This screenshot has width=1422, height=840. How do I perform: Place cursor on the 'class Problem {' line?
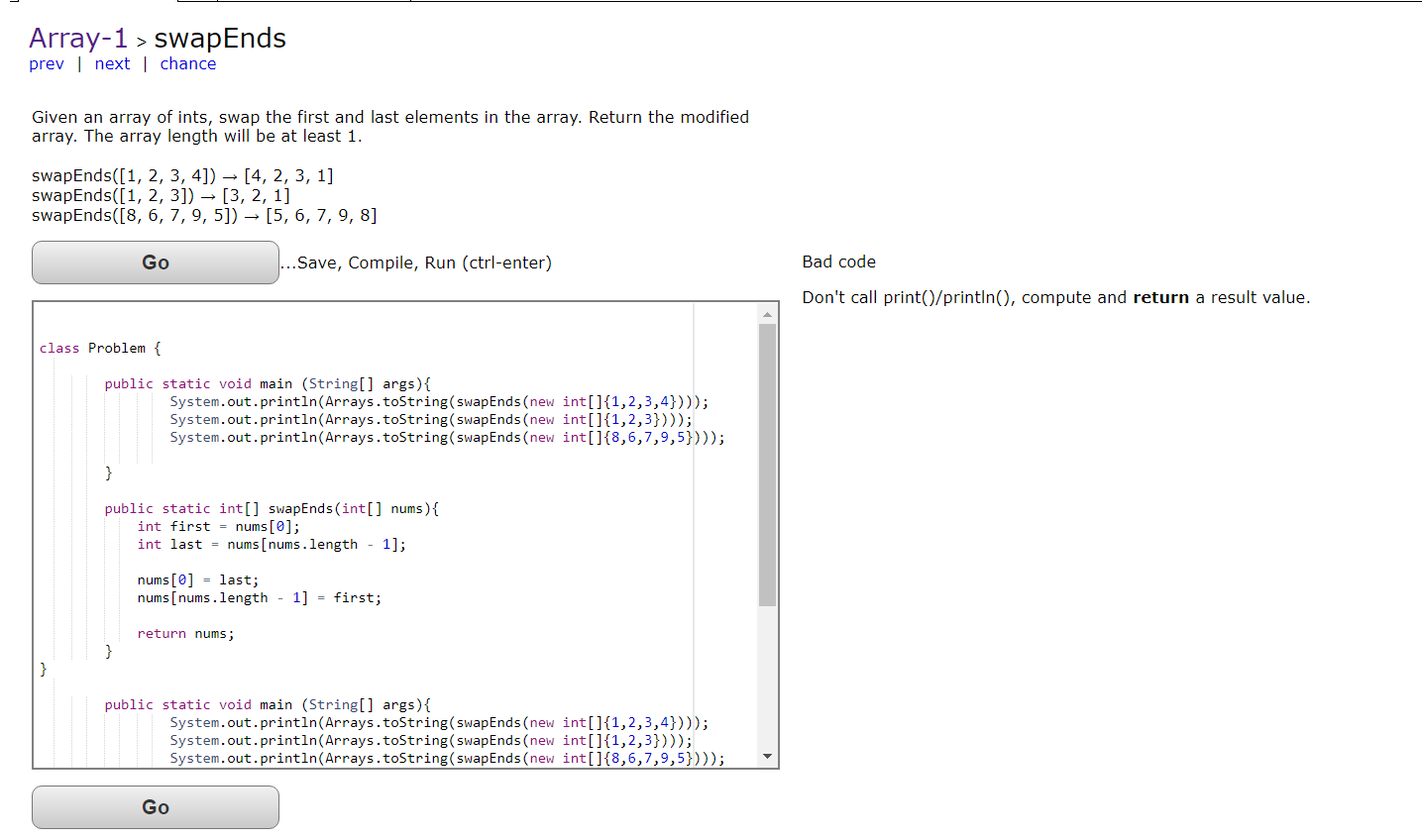pyautogui.click(x=99, y=348)
